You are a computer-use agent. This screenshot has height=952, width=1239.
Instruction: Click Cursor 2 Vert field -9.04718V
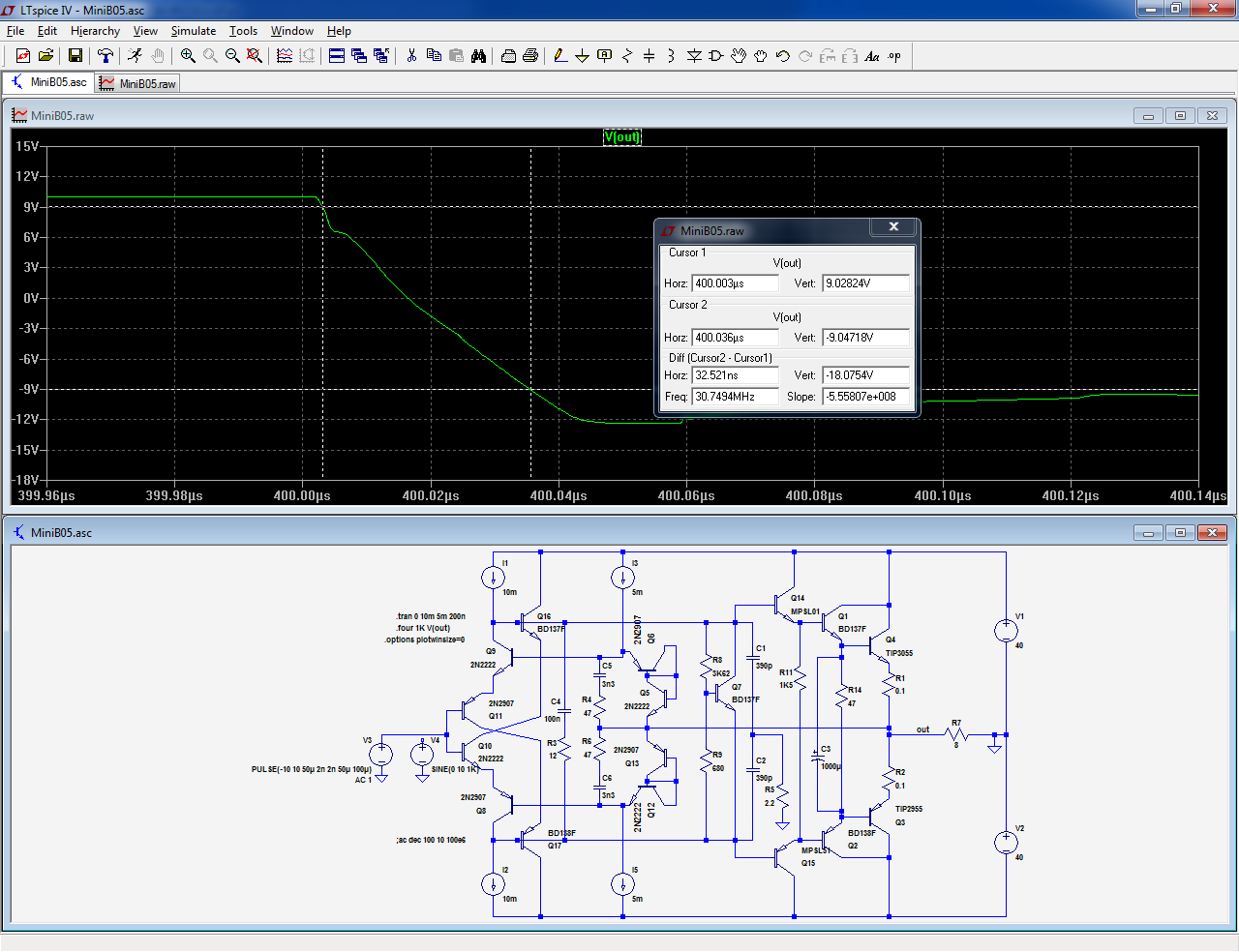(x=866, y=338)
